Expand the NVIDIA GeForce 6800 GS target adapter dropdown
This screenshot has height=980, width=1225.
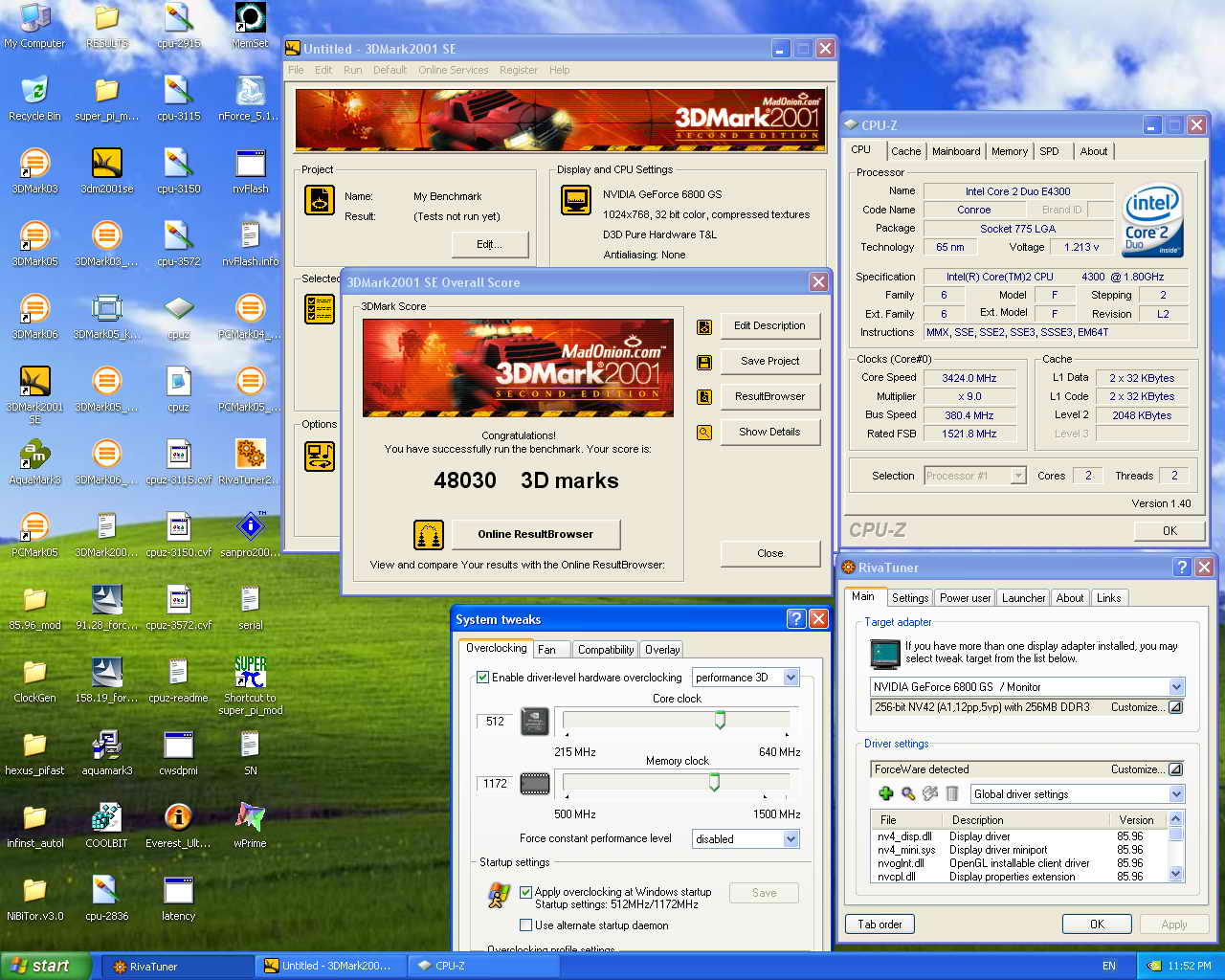point(1176,687)
